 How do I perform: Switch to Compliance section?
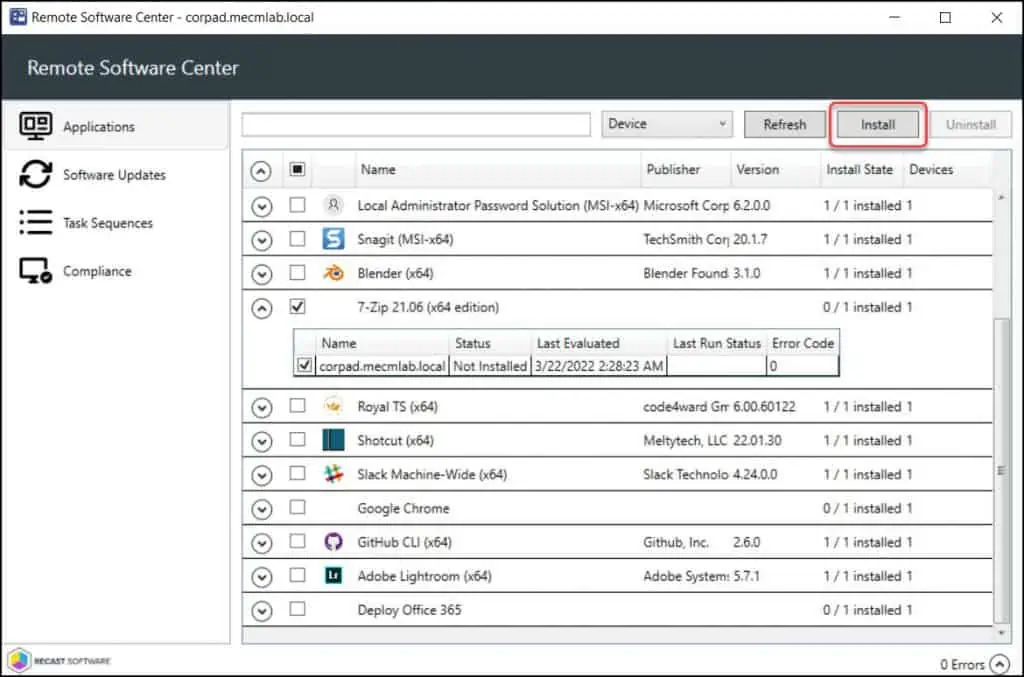click(118, 271)
